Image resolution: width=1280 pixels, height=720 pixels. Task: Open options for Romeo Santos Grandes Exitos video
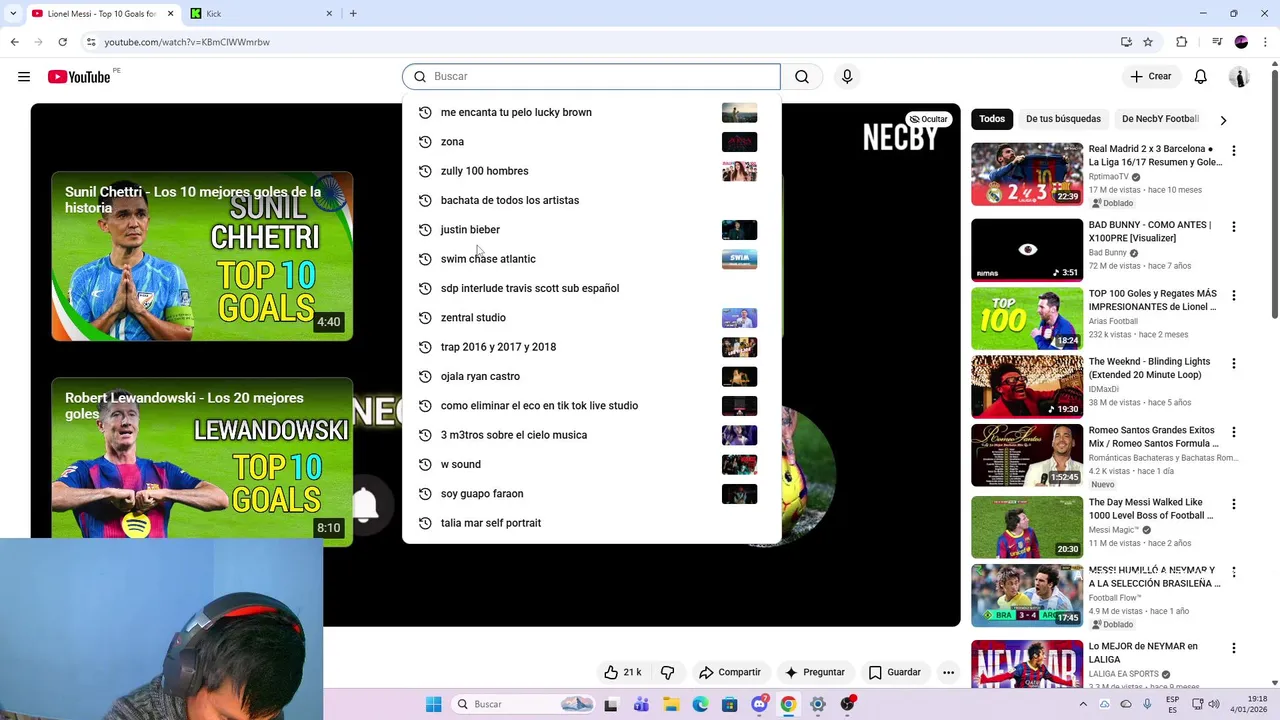(x=1233, y=433)
